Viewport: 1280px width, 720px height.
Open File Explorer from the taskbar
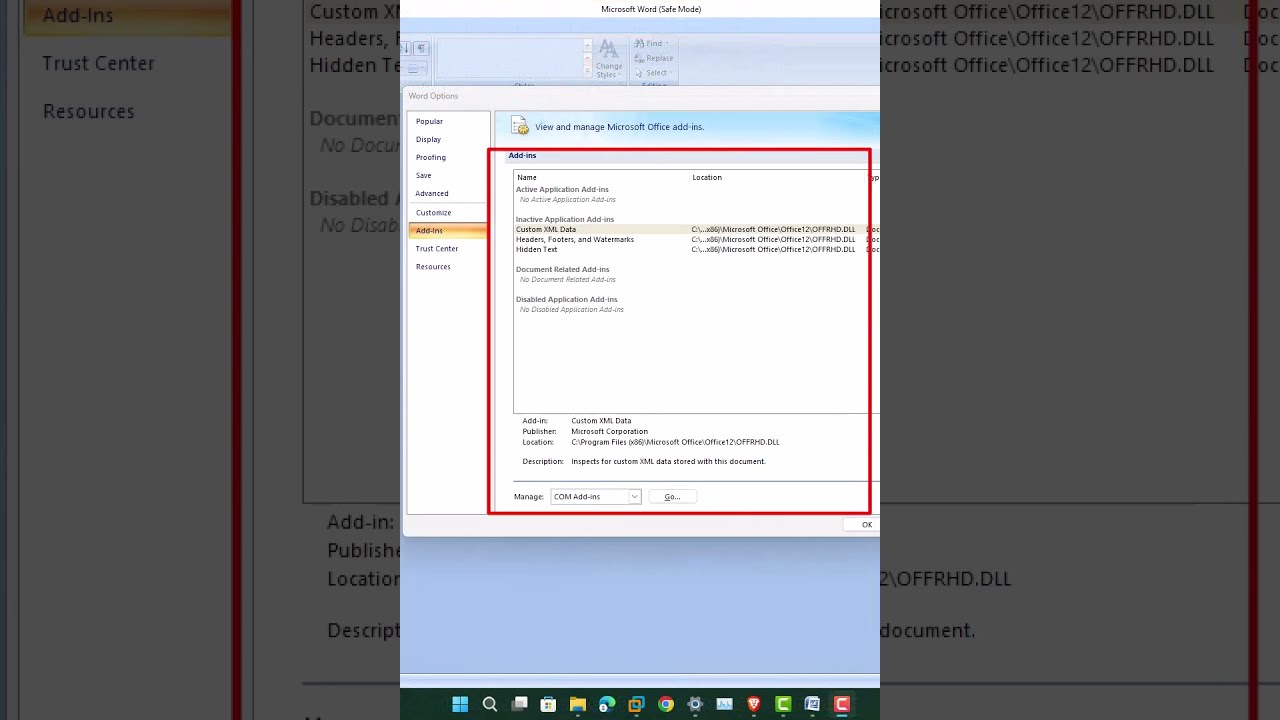[x=578, y=704]
